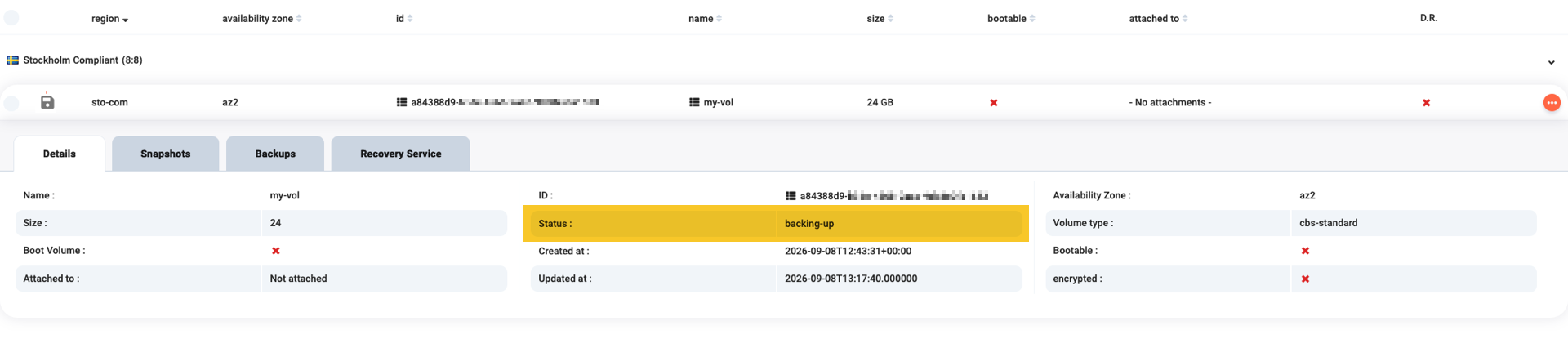This screenshot has width=1568, height=339.
Task: Sort by name column
Action: tap(705, 19)
